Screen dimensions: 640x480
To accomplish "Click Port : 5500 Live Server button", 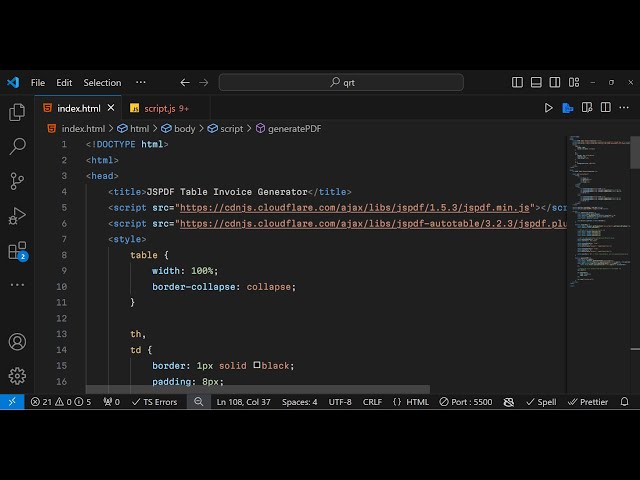I will tap(465, 402).
